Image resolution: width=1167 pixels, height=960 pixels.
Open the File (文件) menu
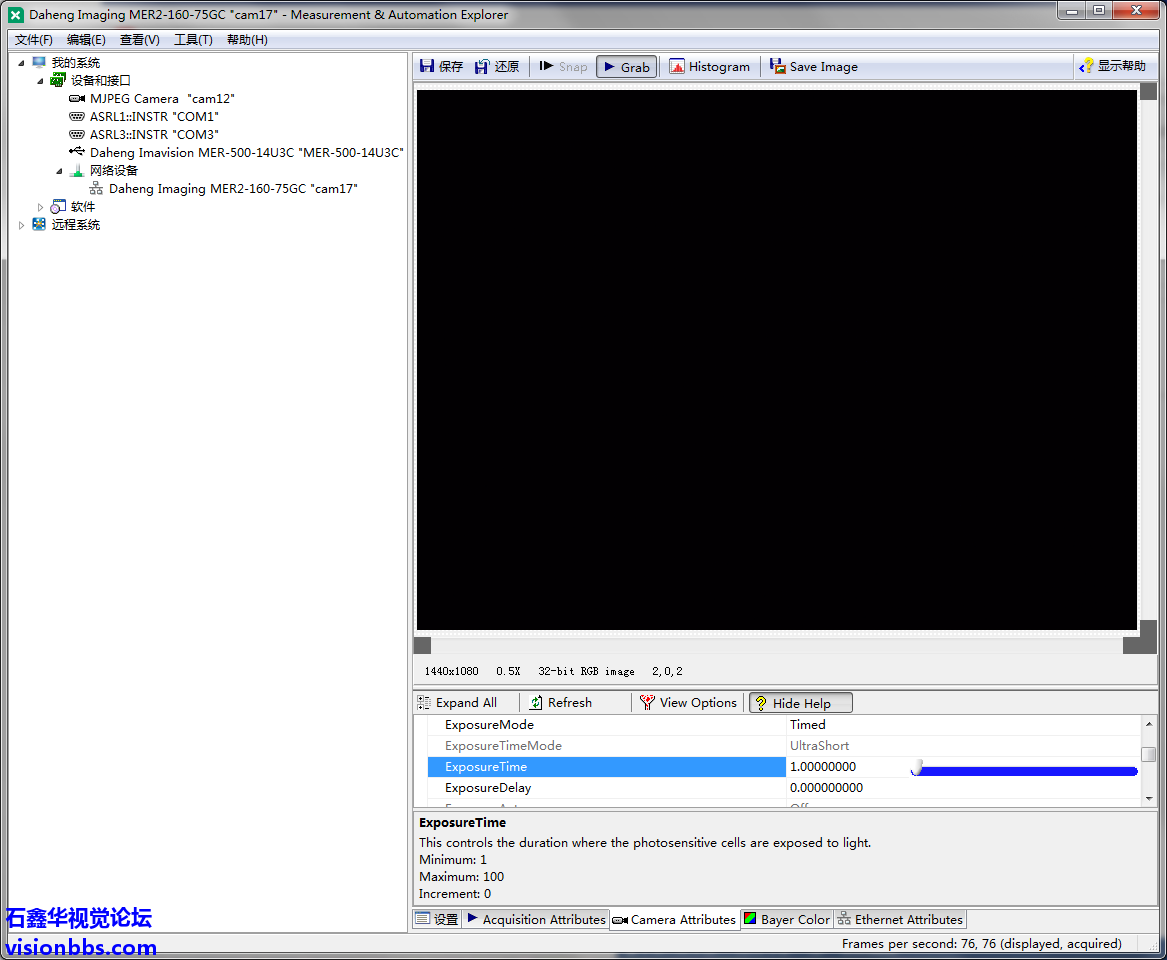click(33, 40)
